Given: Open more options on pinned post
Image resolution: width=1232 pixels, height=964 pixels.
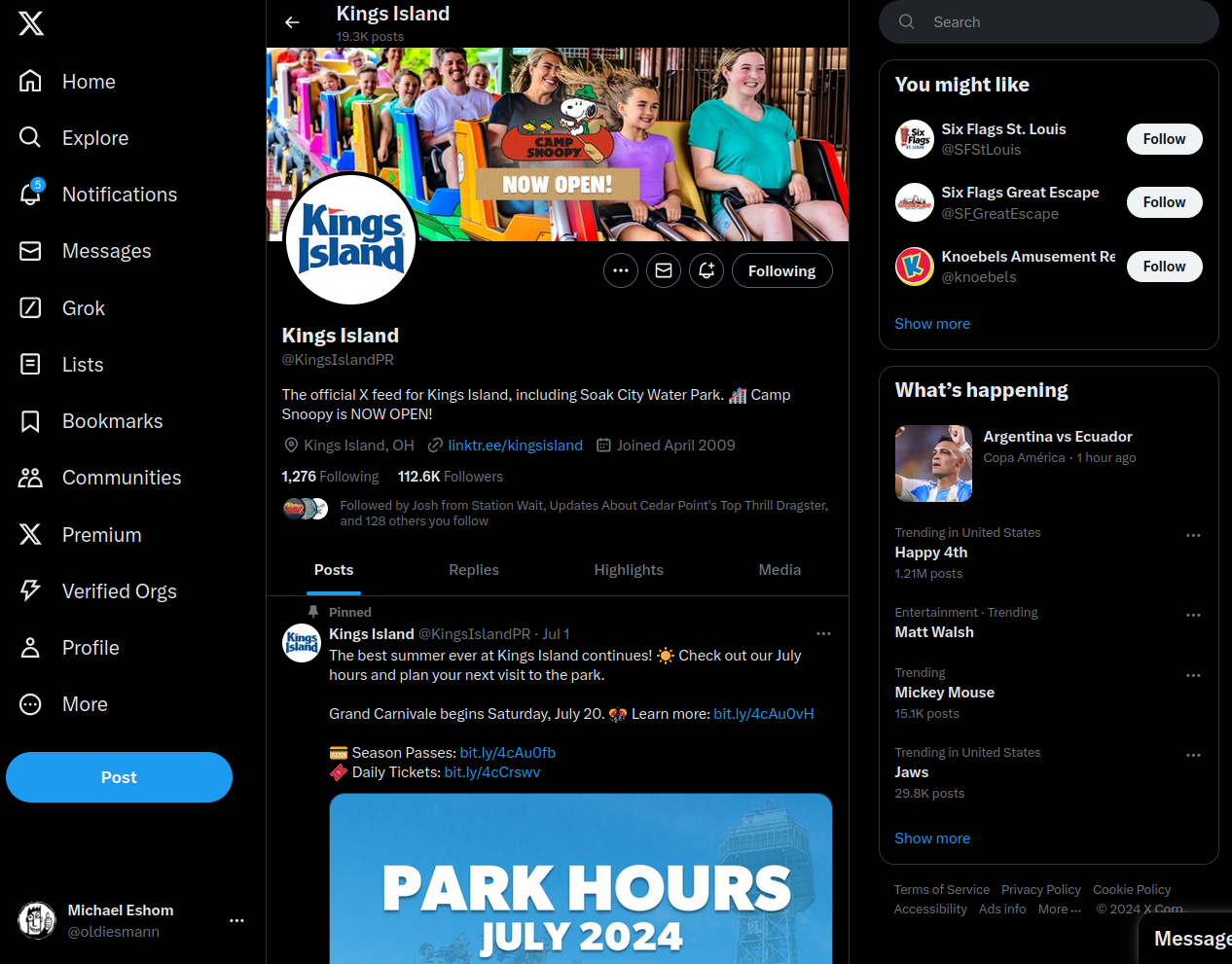Looking at the screenshot, I should [x=823, y=633].
